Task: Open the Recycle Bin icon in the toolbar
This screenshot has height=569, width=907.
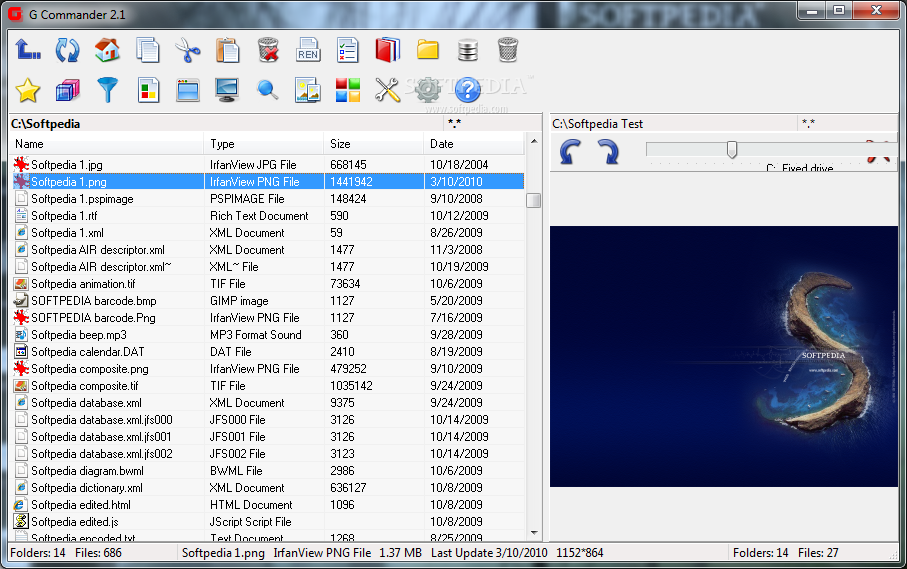Action: coord(507,50)
